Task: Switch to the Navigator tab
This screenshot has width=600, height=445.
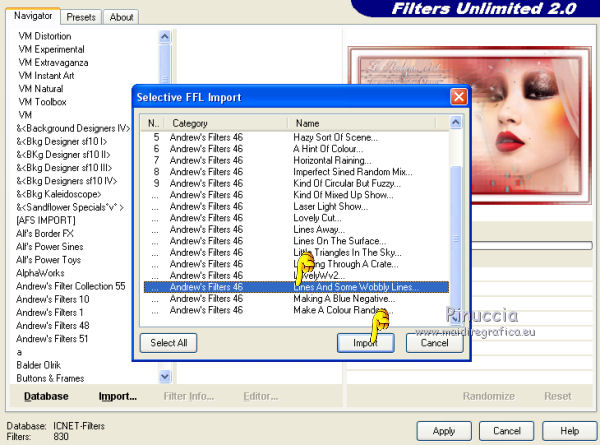Action: click(33, 16)
